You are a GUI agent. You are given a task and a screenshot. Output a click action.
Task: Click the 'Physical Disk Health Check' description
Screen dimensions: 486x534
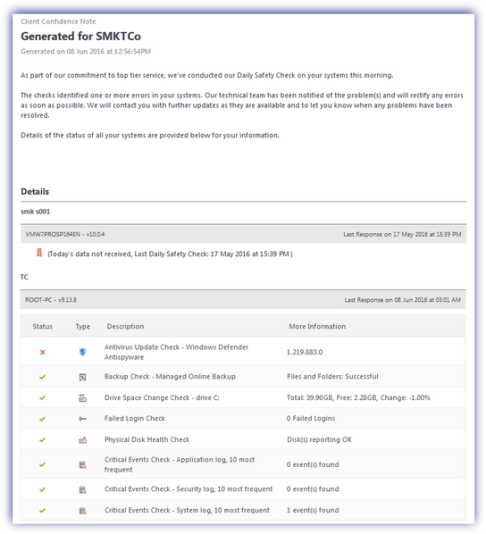point(147,440)
